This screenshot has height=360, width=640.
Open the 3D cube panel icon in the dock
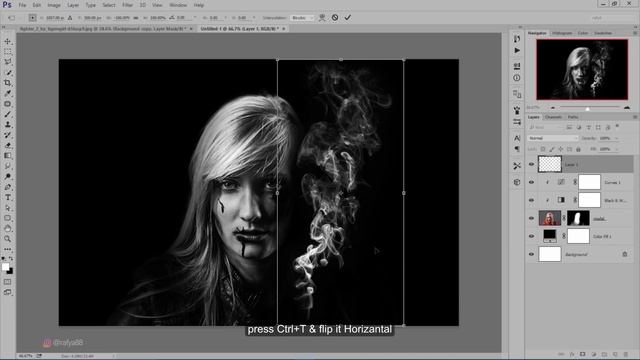517,182
